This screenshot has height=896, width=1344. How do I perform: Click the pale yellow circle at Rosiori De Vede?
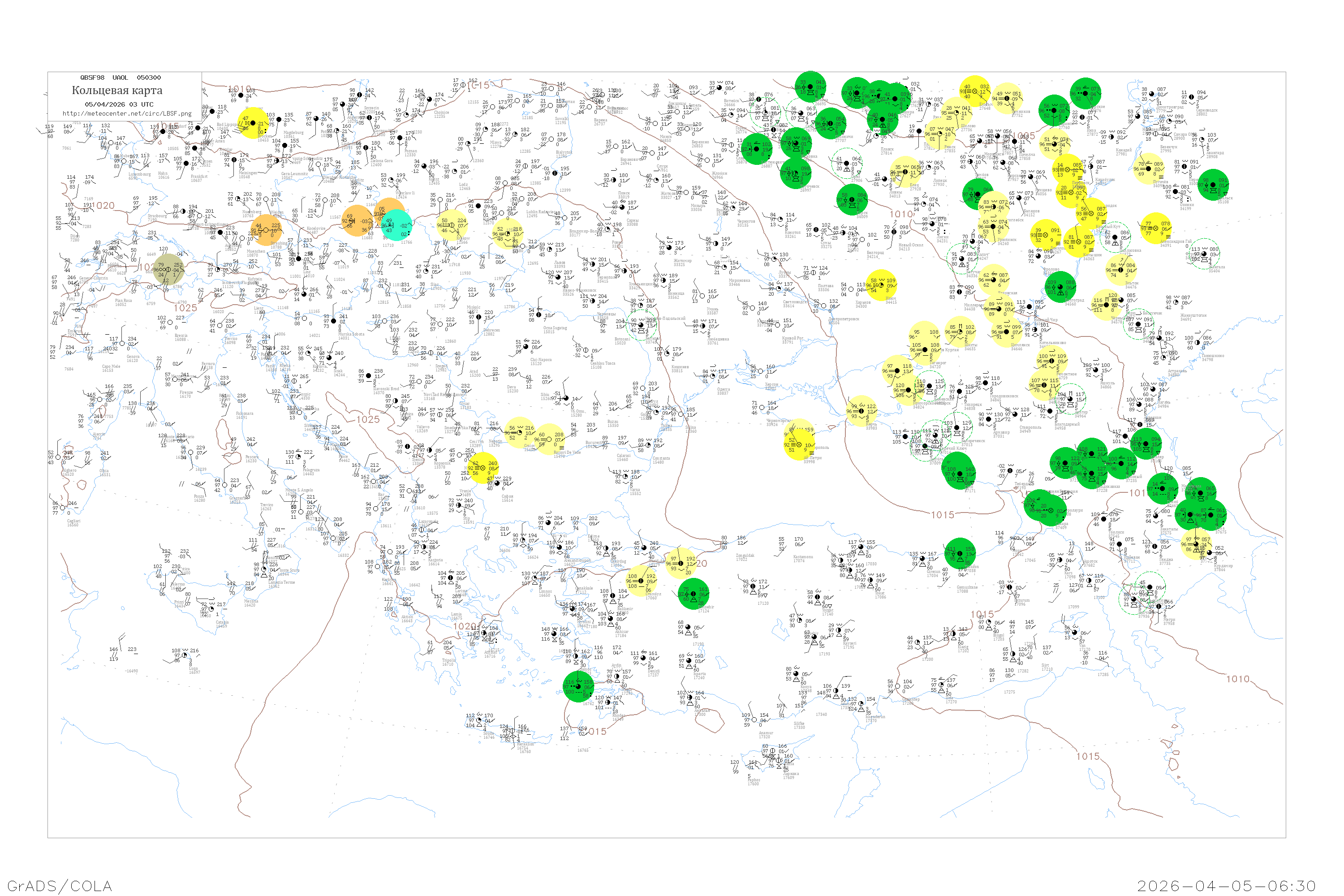click(x=549, y=439)
